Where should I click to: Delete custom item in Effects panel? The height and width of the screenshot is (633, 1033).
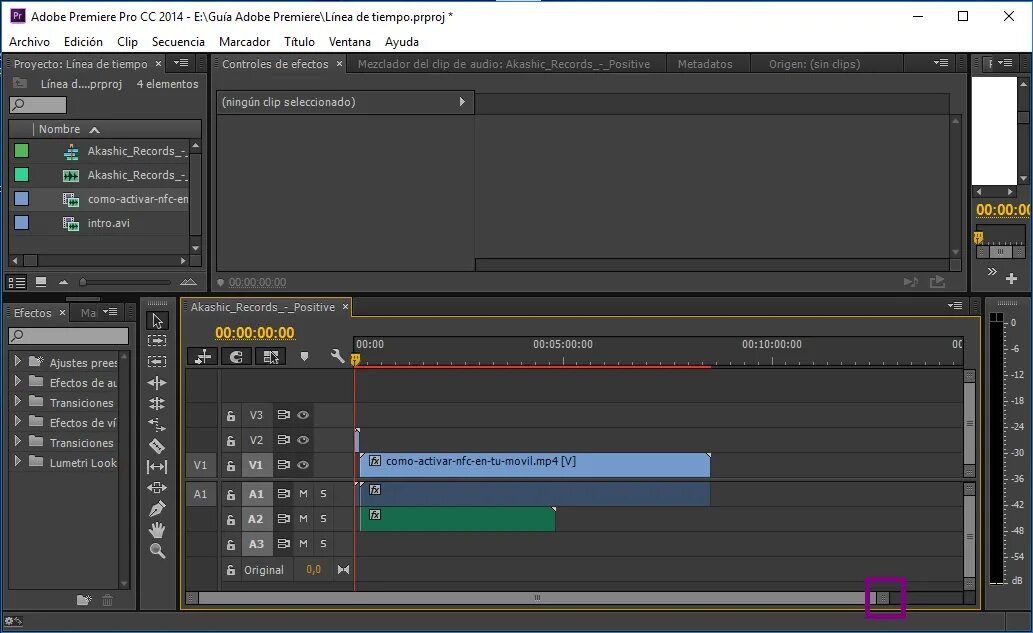pyautogui.click(x=107, y=600)
